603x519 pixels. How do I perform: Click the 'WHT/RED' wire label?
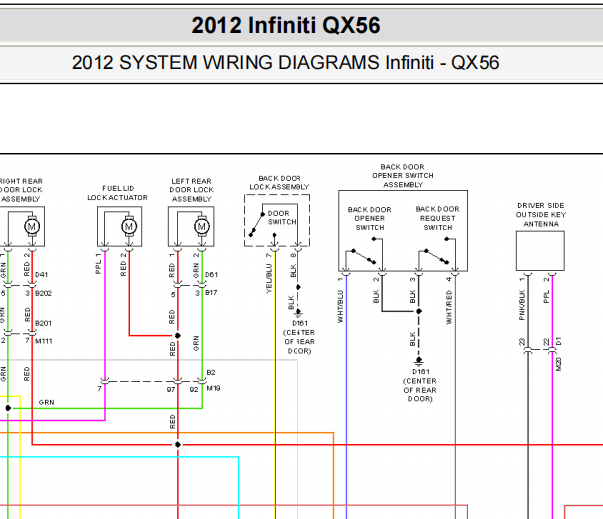[449, 307]
